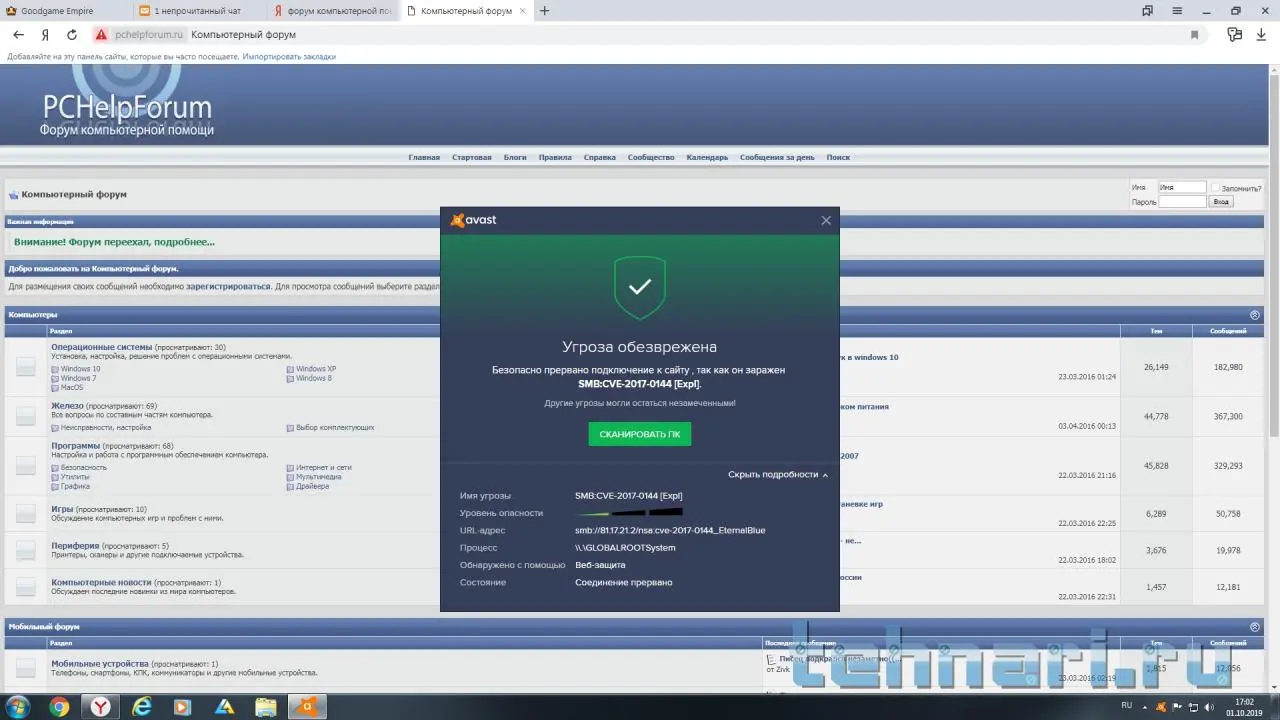Open Yandex home via the Я icon
The height and width of the screenshot is (720, 1280).
45,34
